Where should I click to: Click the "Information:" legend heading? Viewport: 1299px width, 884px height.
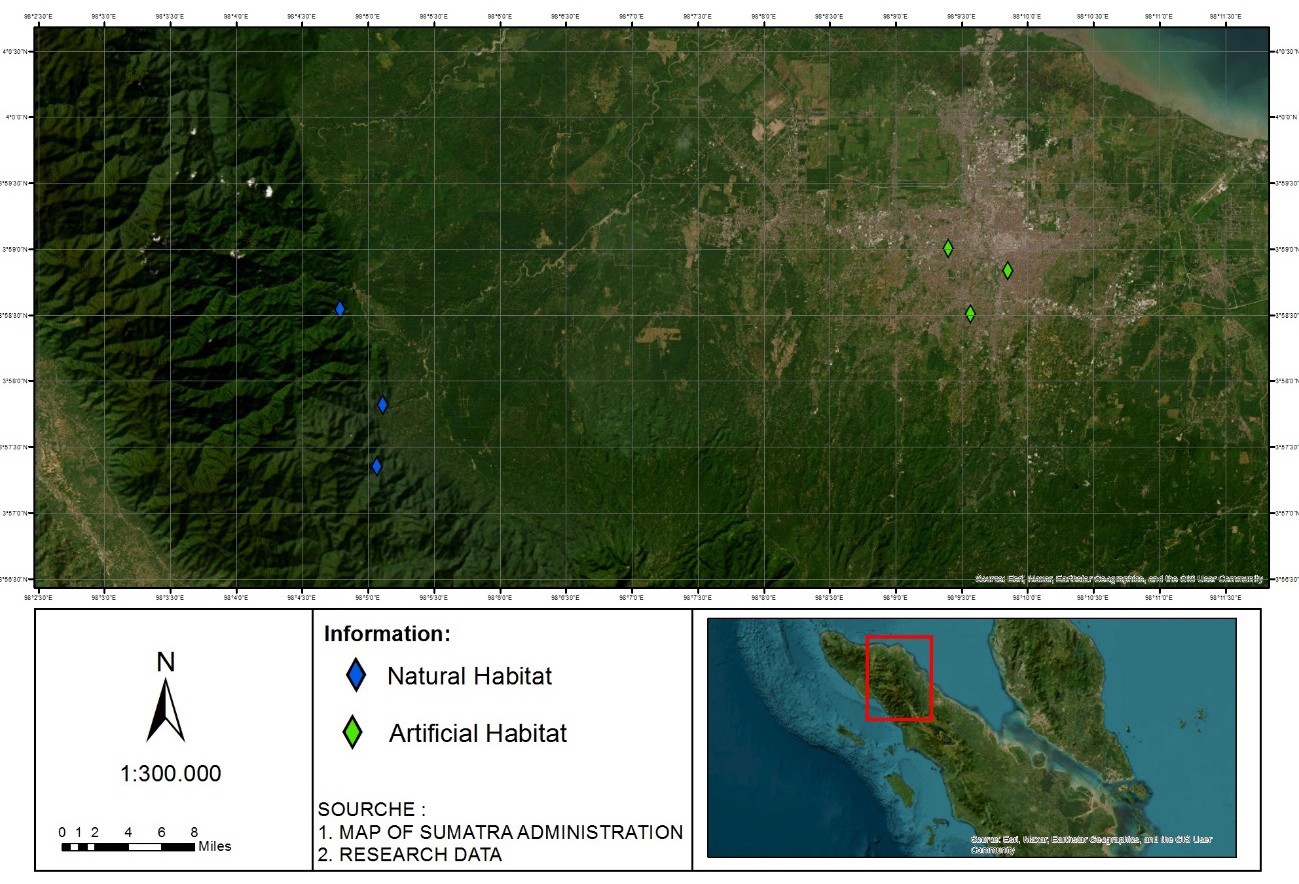coord(387,635)
